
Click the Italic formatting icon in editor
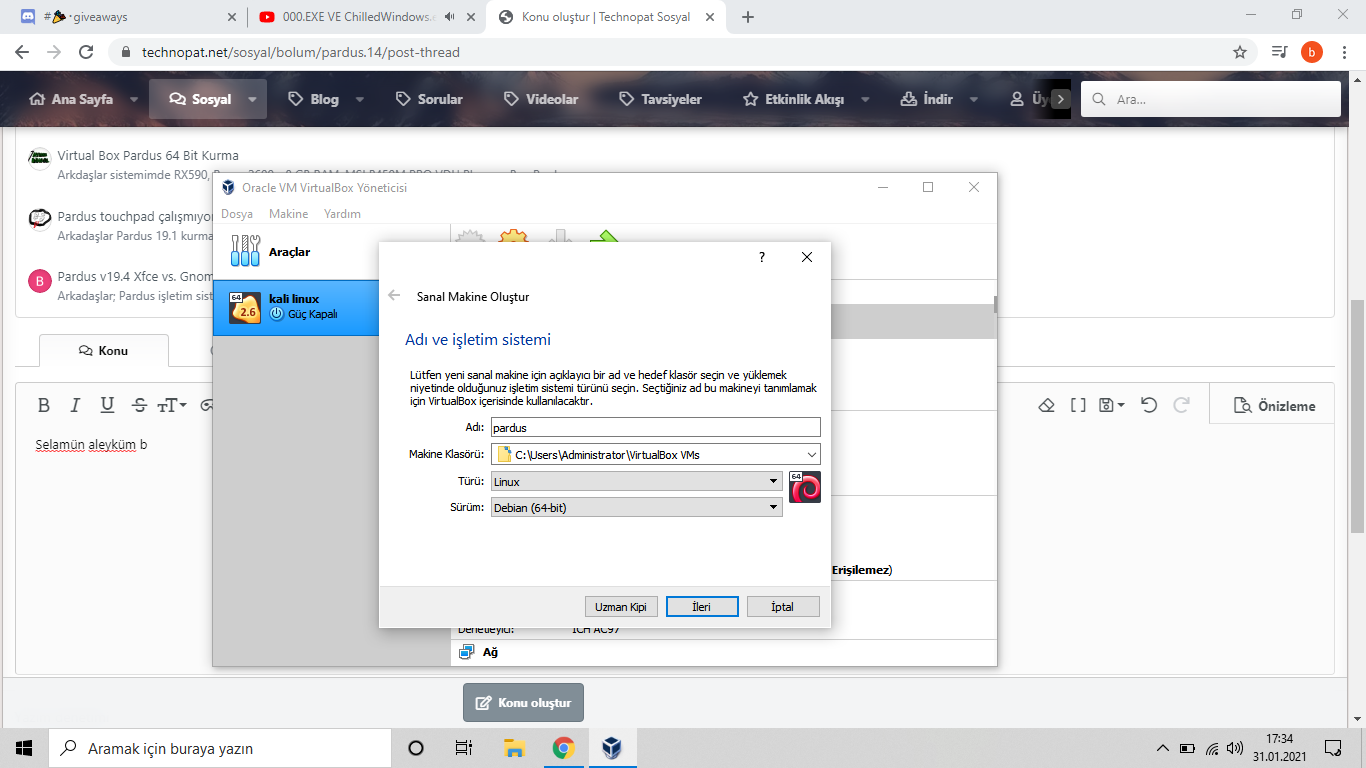pyautogui.click(x=75, y=405)
